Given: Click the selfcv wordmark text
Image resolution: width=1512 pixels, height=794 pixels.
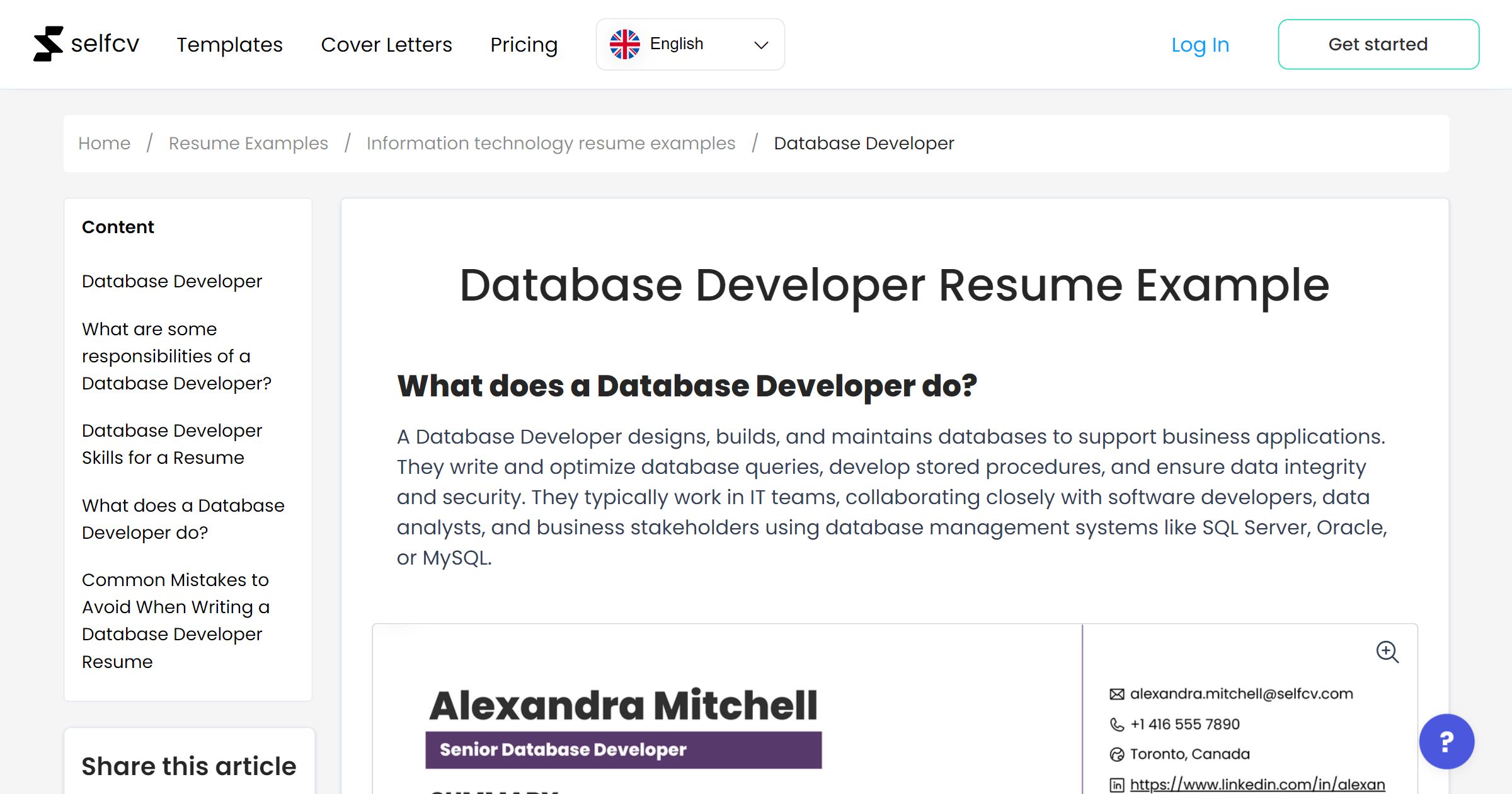Looking at the screenshot, I should click(x=105, y=44).
